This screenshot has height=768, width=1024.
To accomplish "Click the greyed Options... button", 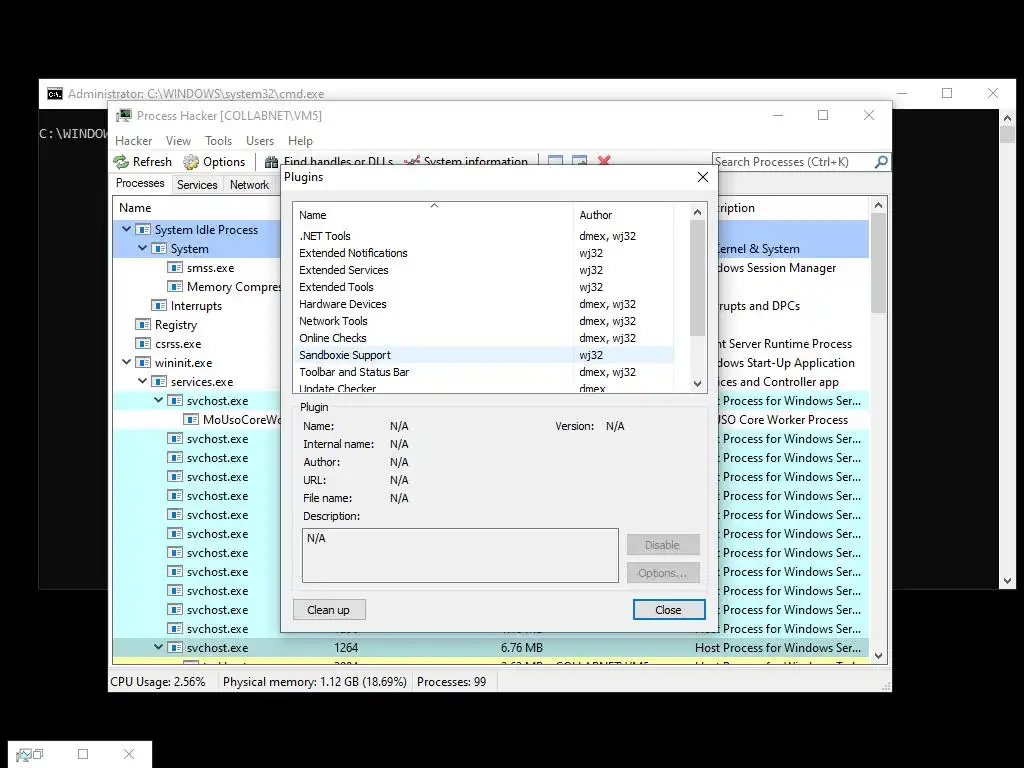I will tap(662, 573).
